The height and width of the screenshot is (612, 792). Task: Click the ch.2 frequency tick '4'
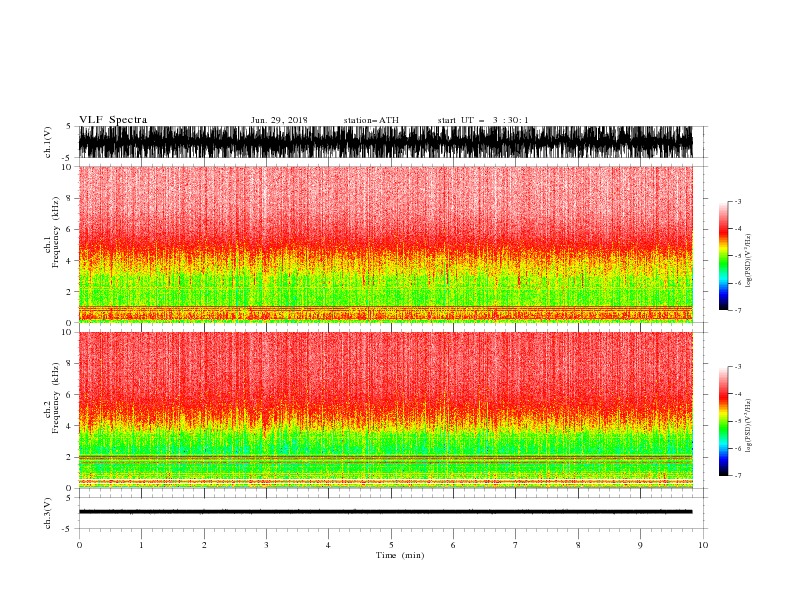coord(69,426)
